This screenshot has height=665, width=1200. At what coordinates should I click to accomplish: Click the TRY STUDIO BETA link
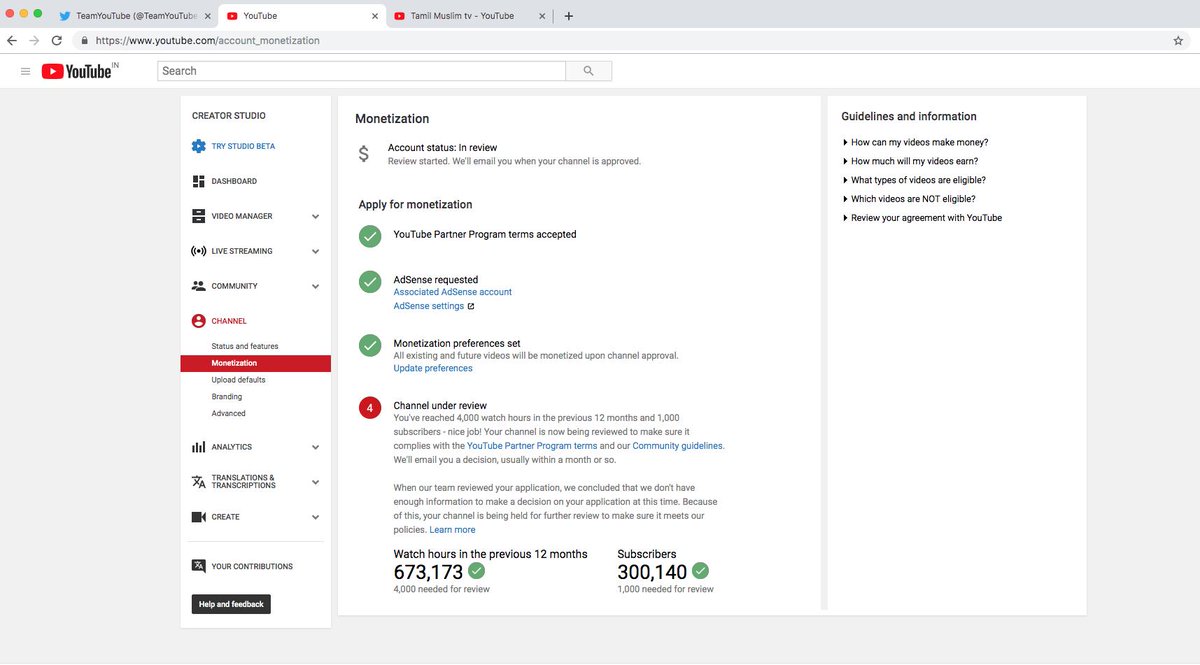click(x=243, y=146)
